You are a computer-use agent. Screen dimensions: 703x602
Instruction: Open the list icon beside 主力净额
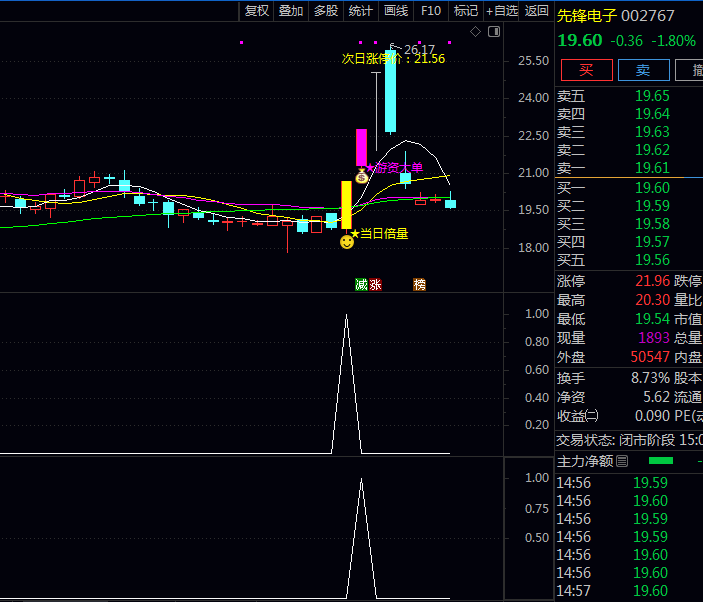click(x=622, y=461)
